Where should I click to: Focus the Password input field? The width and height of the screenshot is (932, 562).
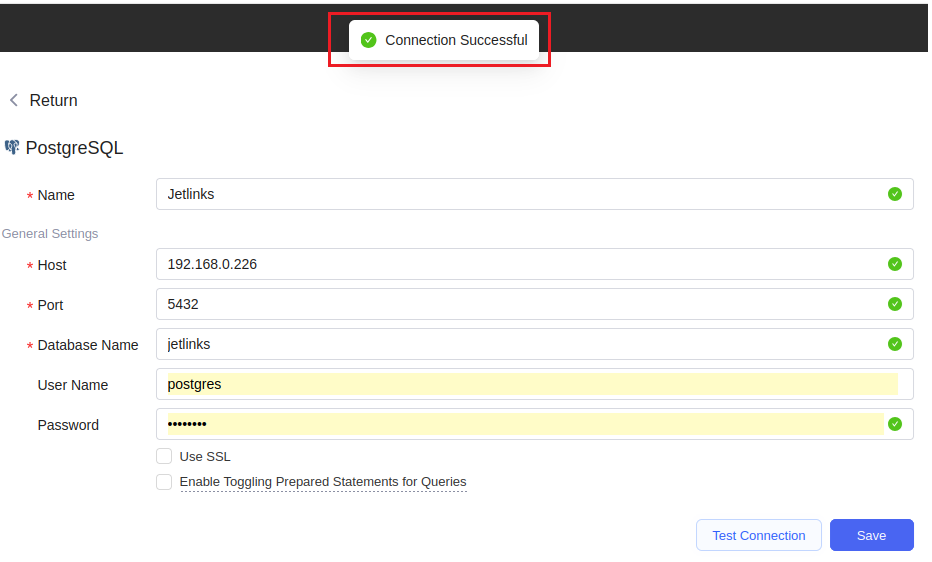click(534, 424)
